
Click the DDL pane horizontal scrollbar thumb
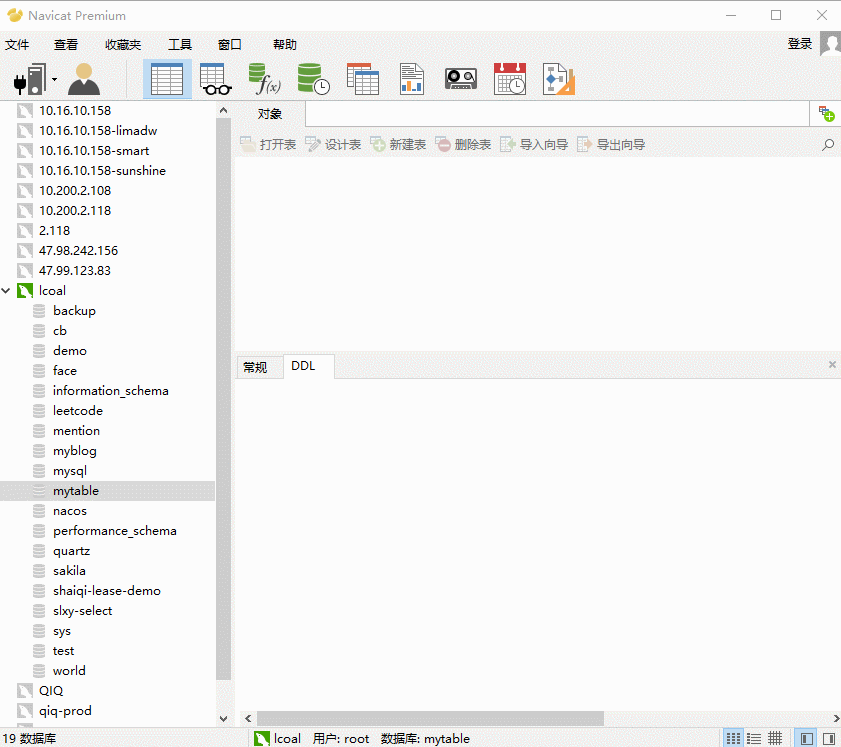coord(430,718)
